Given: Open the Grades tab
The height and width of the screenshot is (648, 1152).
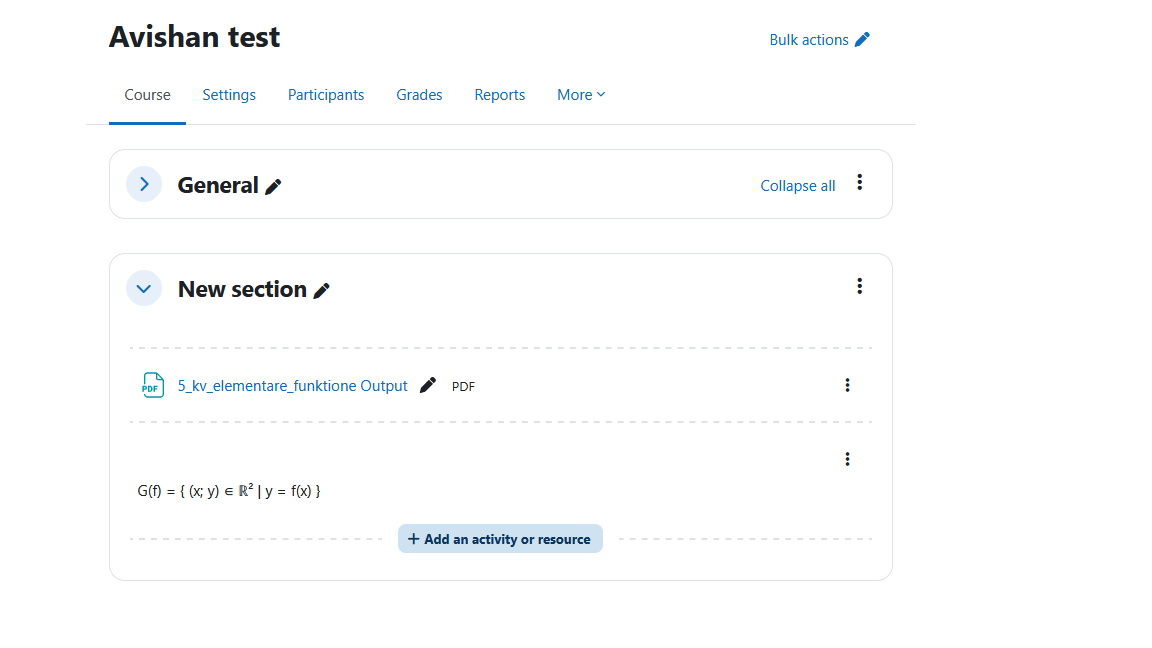Looking at the screenshot, I should pyautogui.click(x=419, y=95).
